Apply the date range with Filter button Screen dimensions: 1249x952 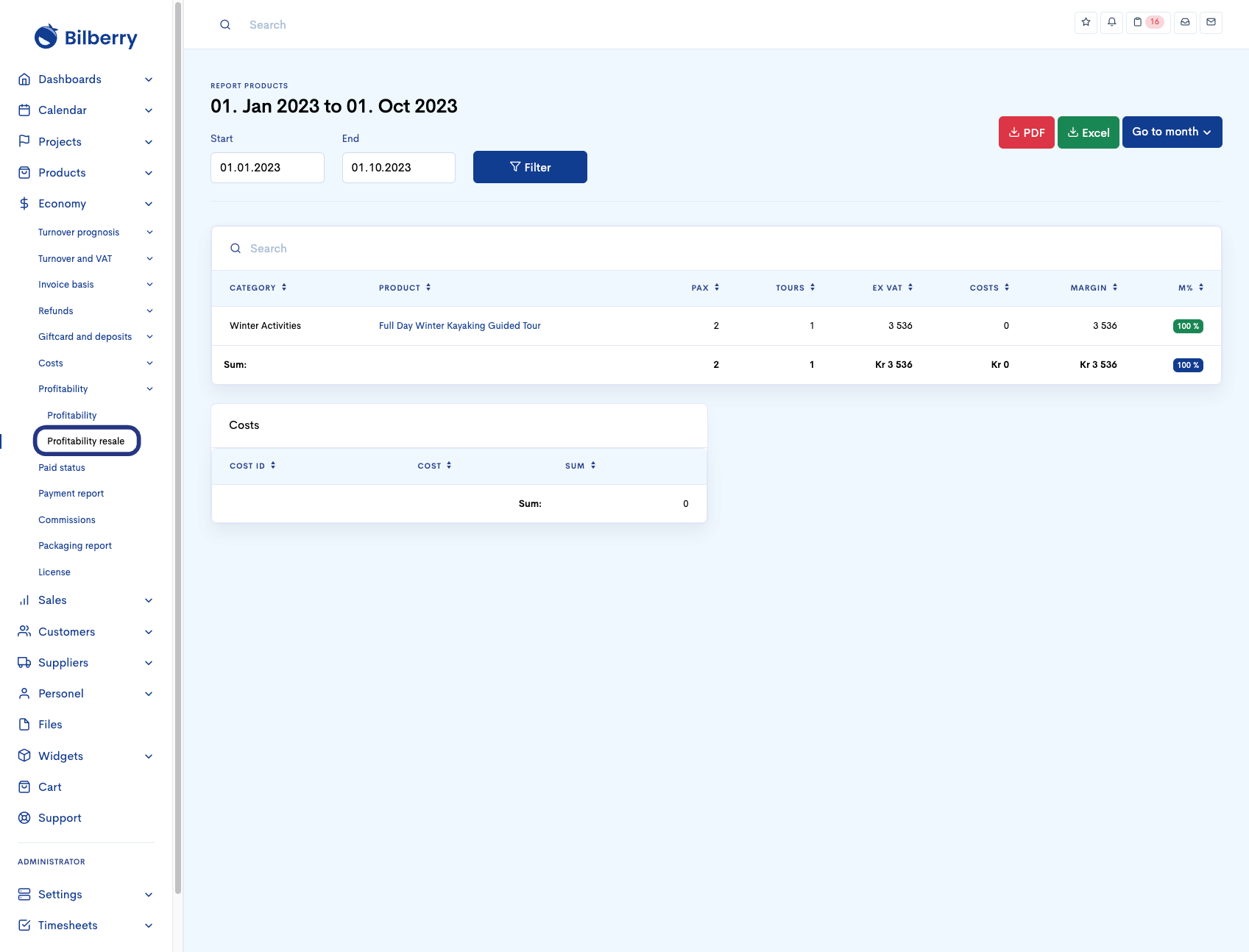coord(530,167)
